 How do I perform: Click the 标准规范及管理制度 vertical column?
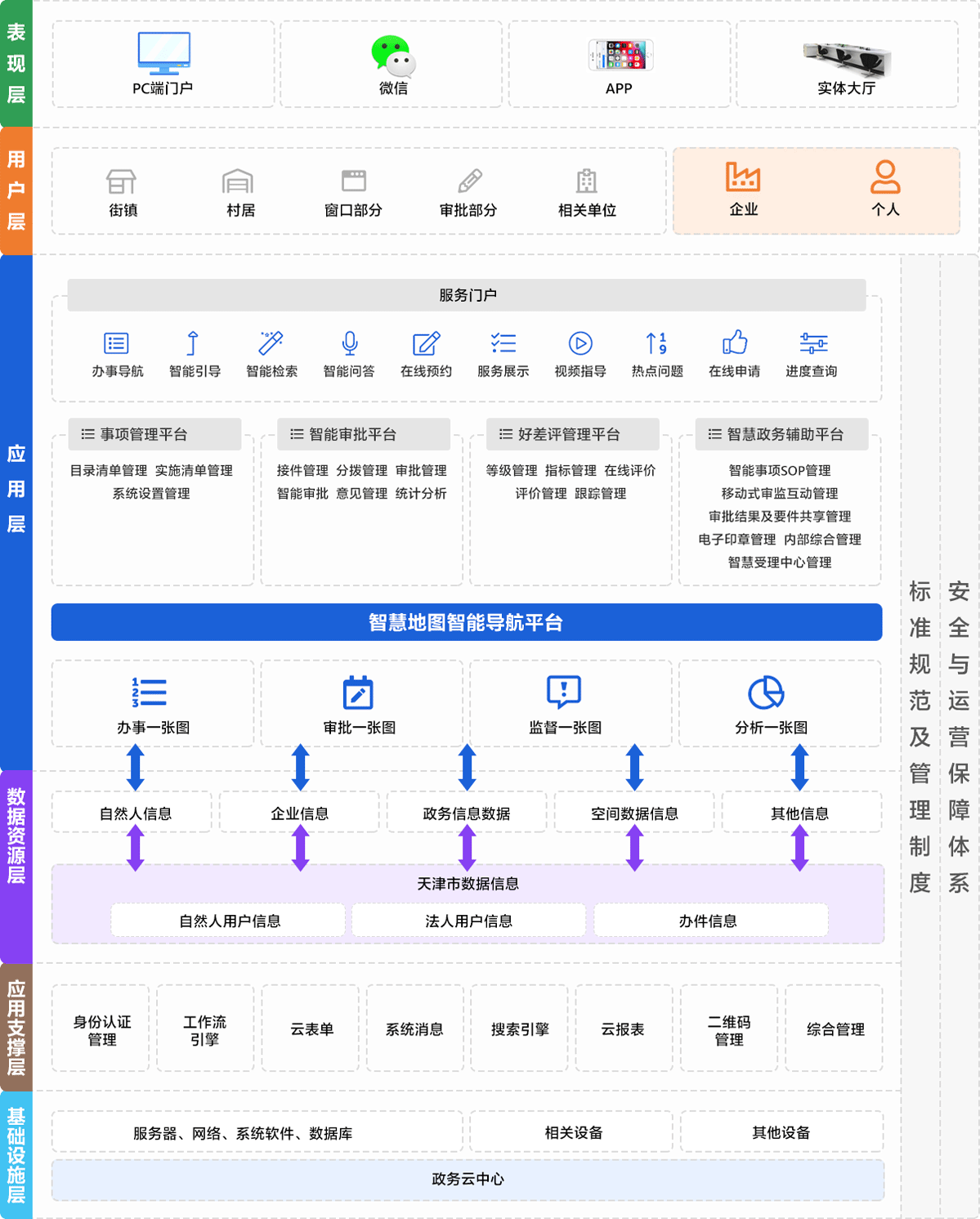920,736
